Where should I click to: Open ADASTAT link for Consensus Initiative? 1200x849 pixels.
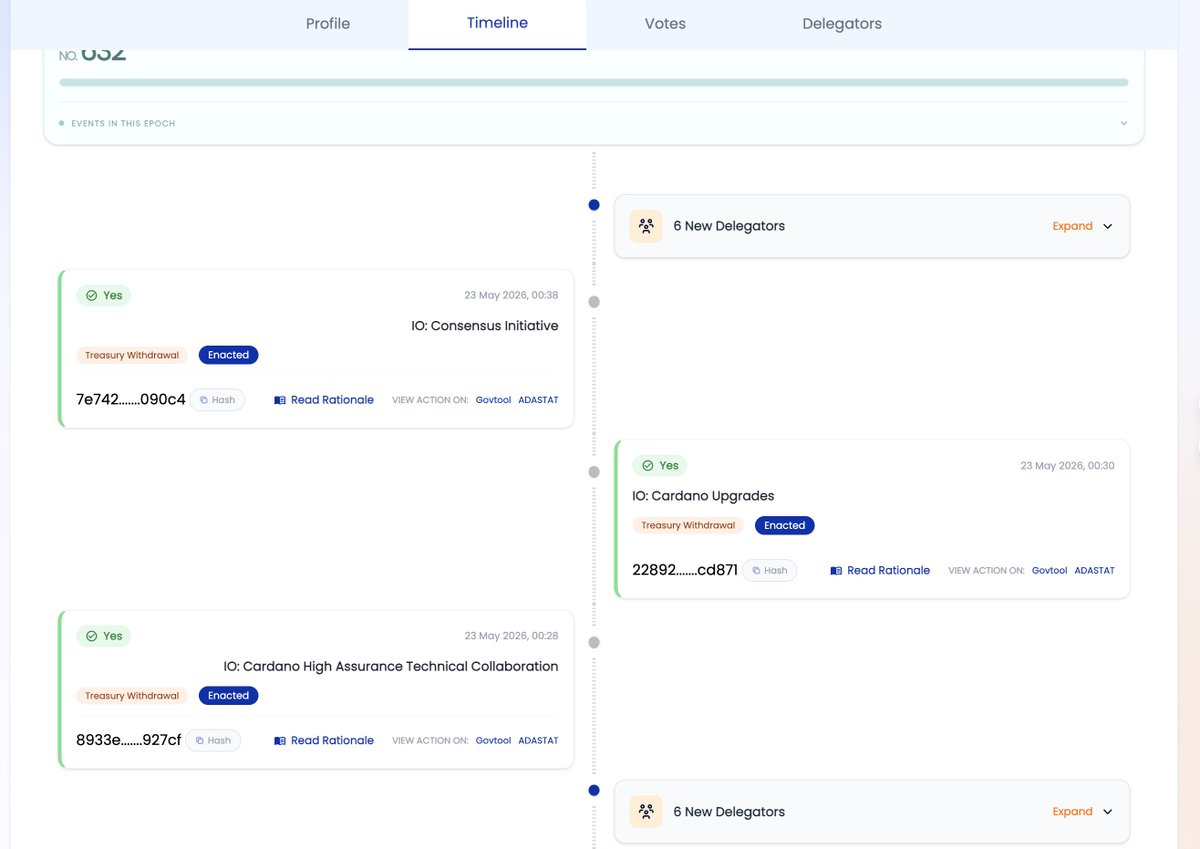tap(538, 400)
